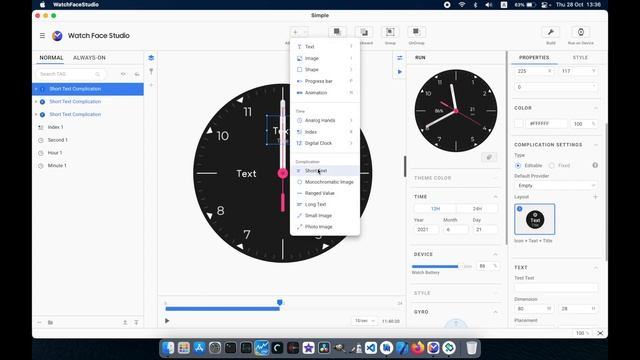Open the PROPERTIES tab

click(534, 58)
